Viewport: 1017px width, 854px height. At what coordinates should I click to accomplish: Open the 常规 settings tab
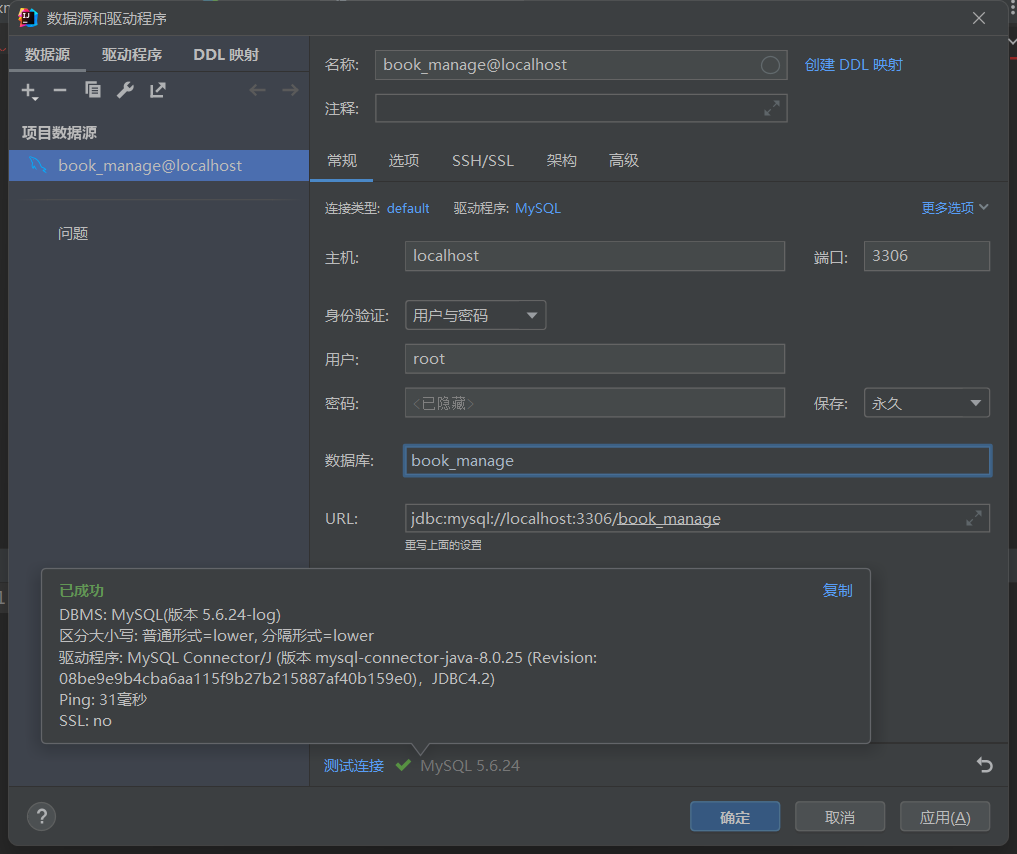pyautogui.click(x=342, y=160)
